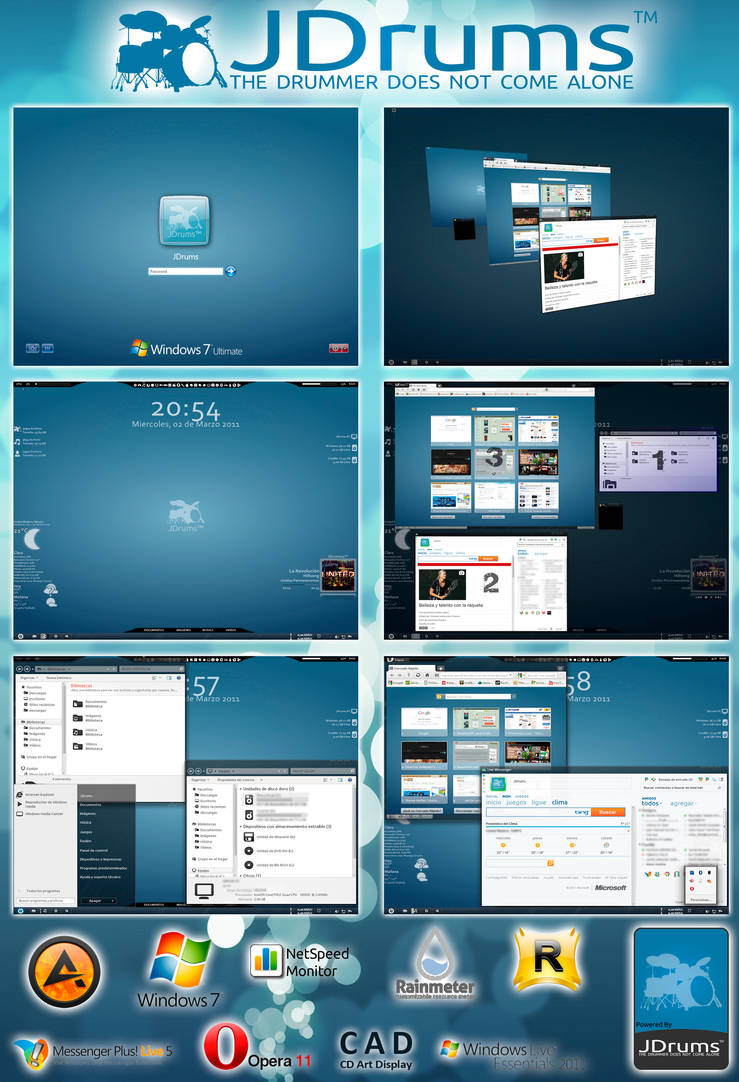
Task: Open the NetSpeed Monitor bar-chart icon
Action: [x=266, y=961]
